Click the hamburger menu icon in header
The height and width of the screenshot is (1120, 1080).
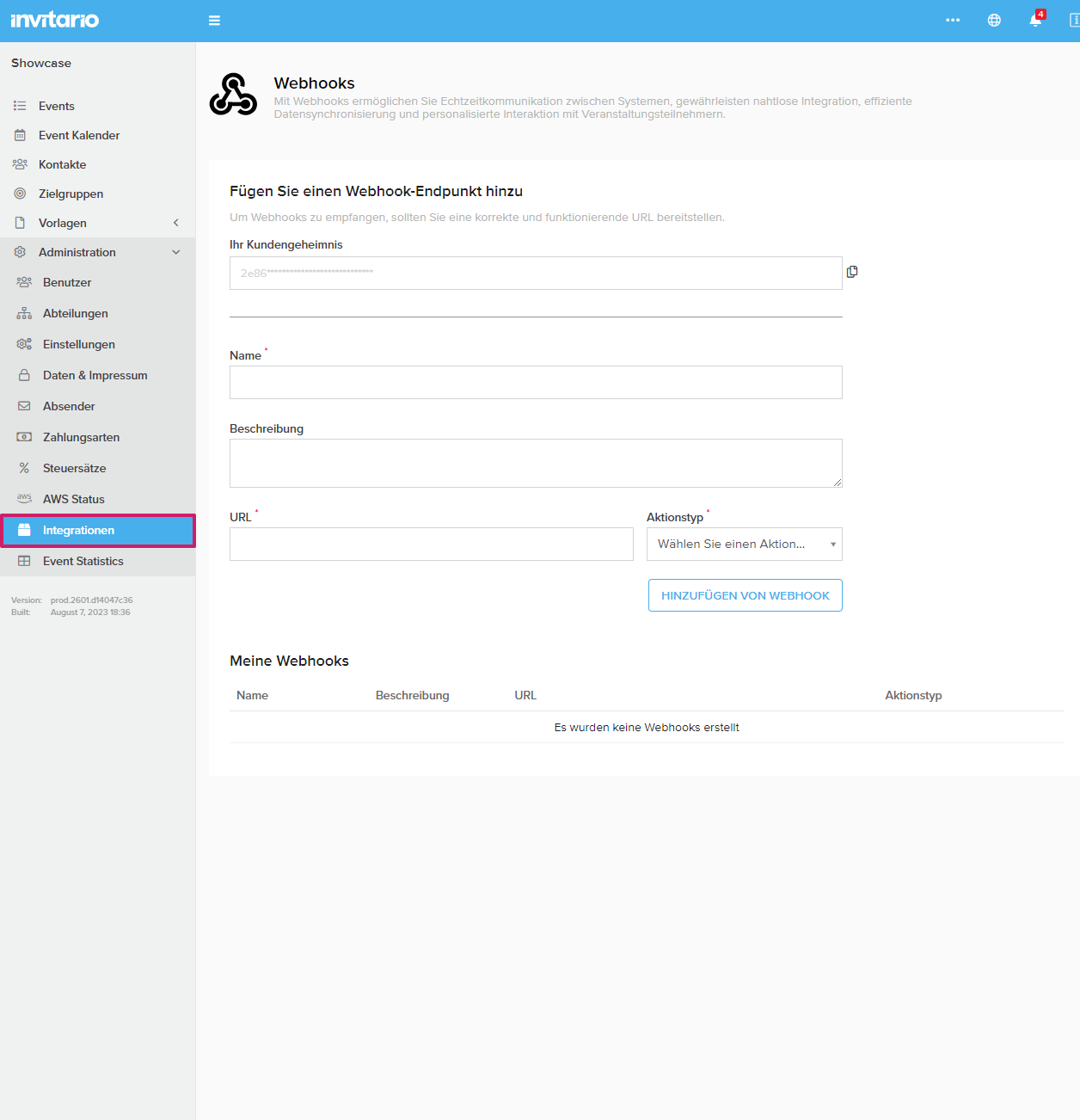click(214, 21)
